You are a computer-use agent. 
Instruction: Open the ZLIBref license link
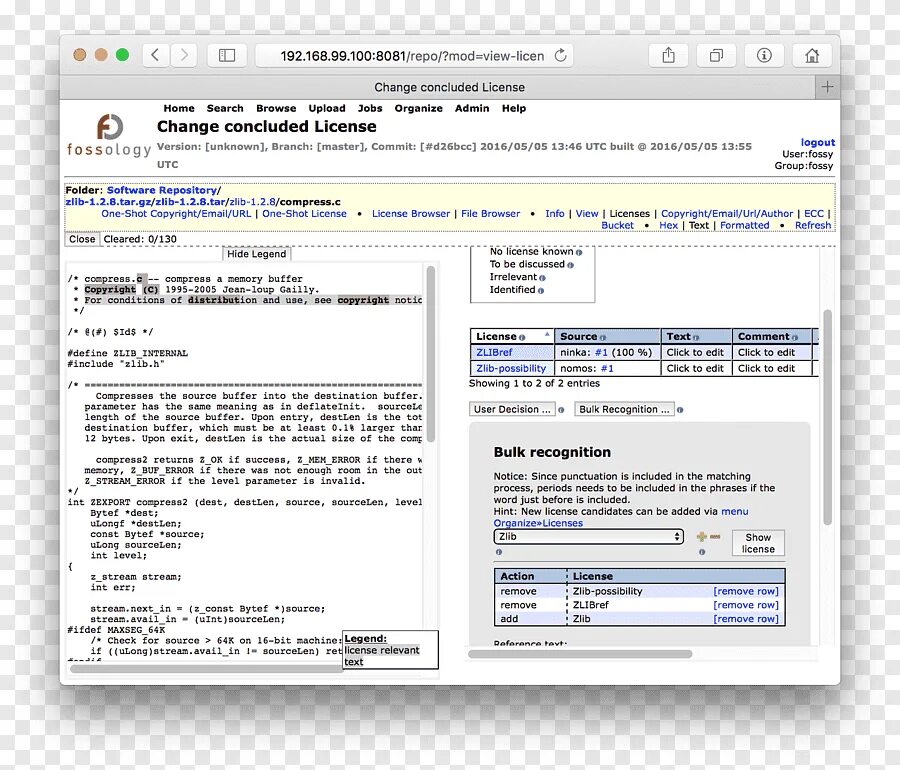click(494, 352)
